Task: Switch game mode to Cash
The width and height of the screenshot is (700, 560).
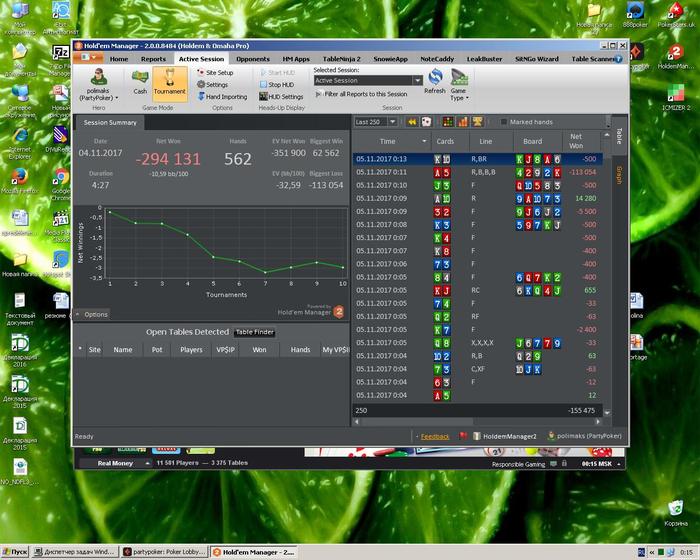Action: (140, 82)
